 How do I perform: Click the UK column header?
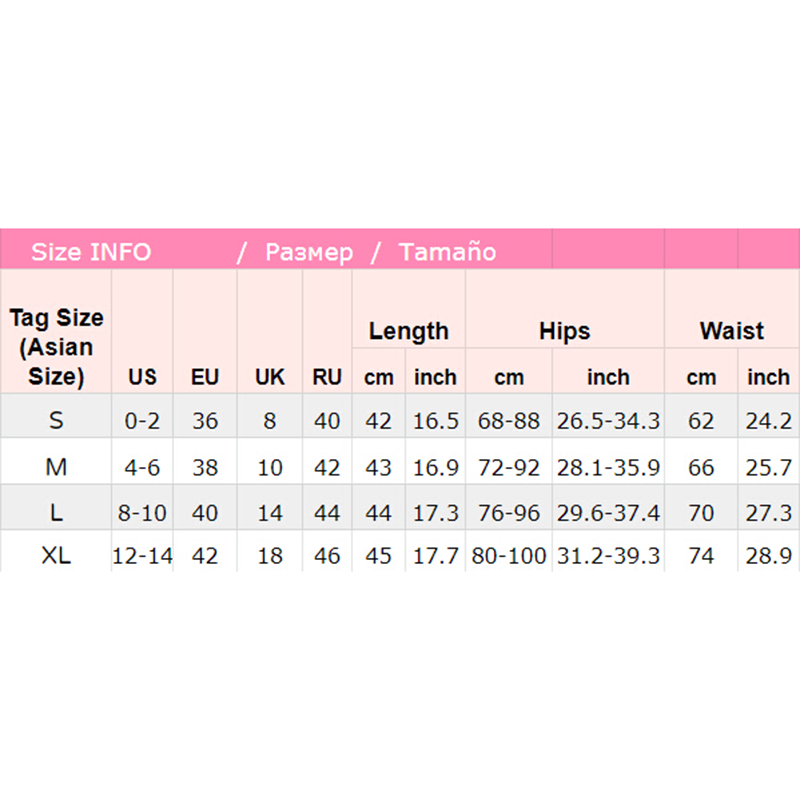(270, 377)
